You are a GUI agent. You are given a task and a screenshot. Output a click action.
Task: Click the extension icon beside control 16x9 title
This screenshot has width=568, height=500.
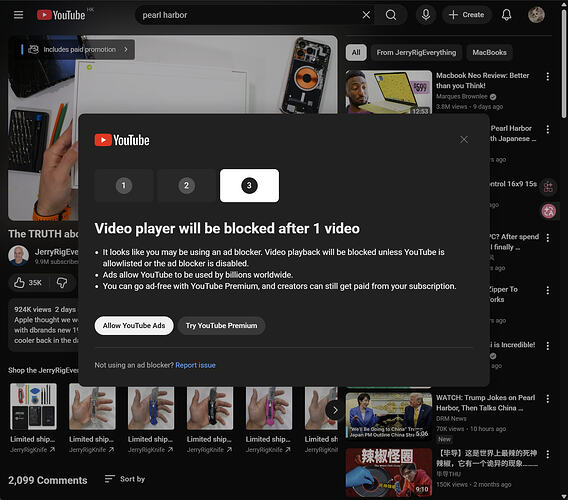(x=548, y=187)
